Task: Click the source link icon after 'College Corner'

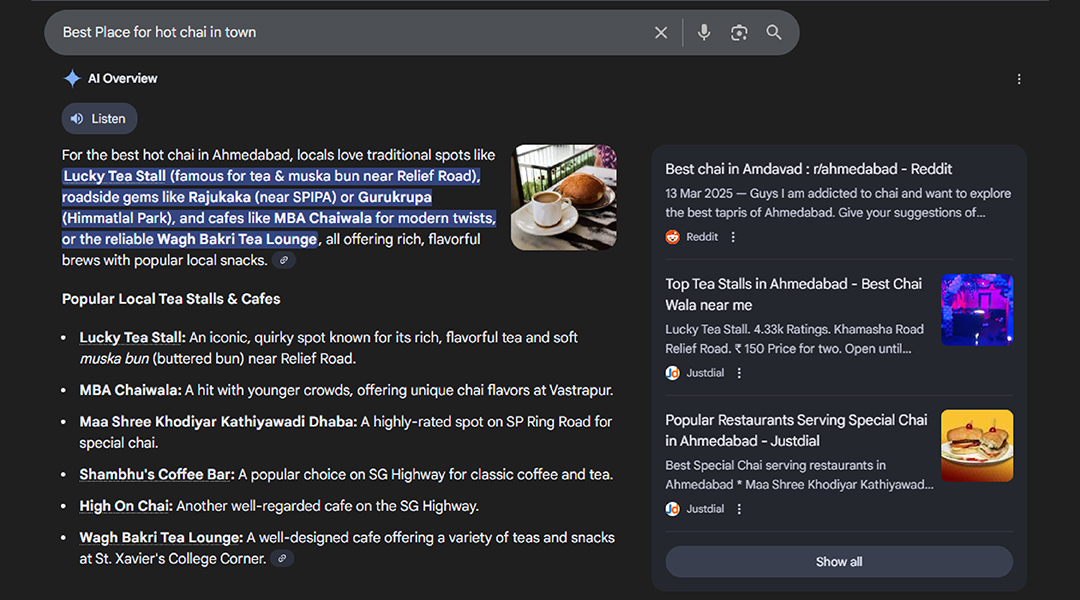Action: pyautogui.click(x=283, y=559)
